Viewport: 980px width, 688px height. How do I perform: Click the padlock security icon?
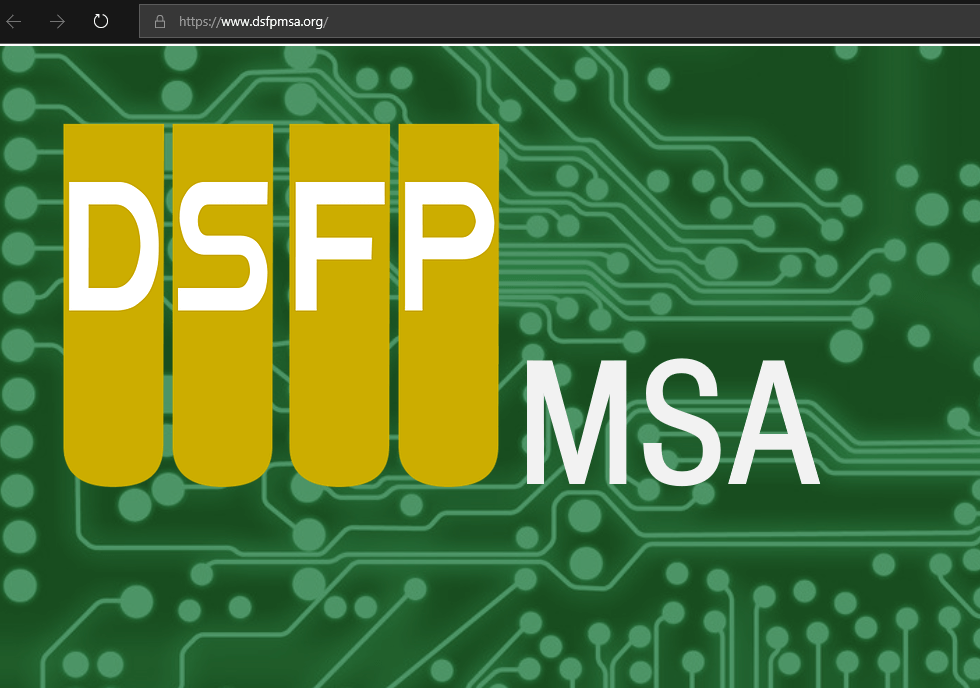(159, 21)
